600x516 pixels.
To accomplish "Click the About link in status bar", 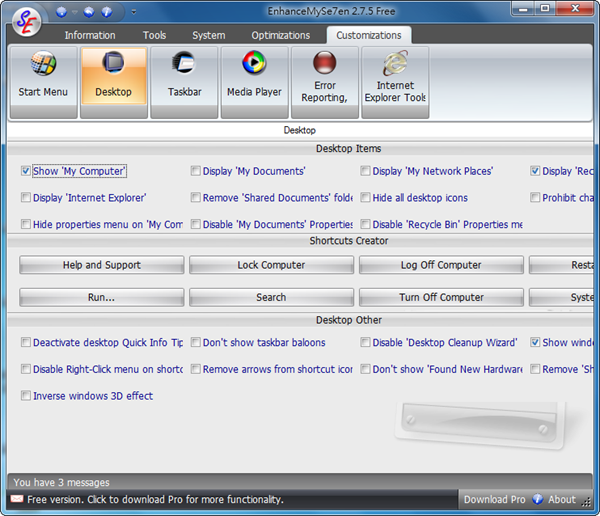I will [562, 500].
